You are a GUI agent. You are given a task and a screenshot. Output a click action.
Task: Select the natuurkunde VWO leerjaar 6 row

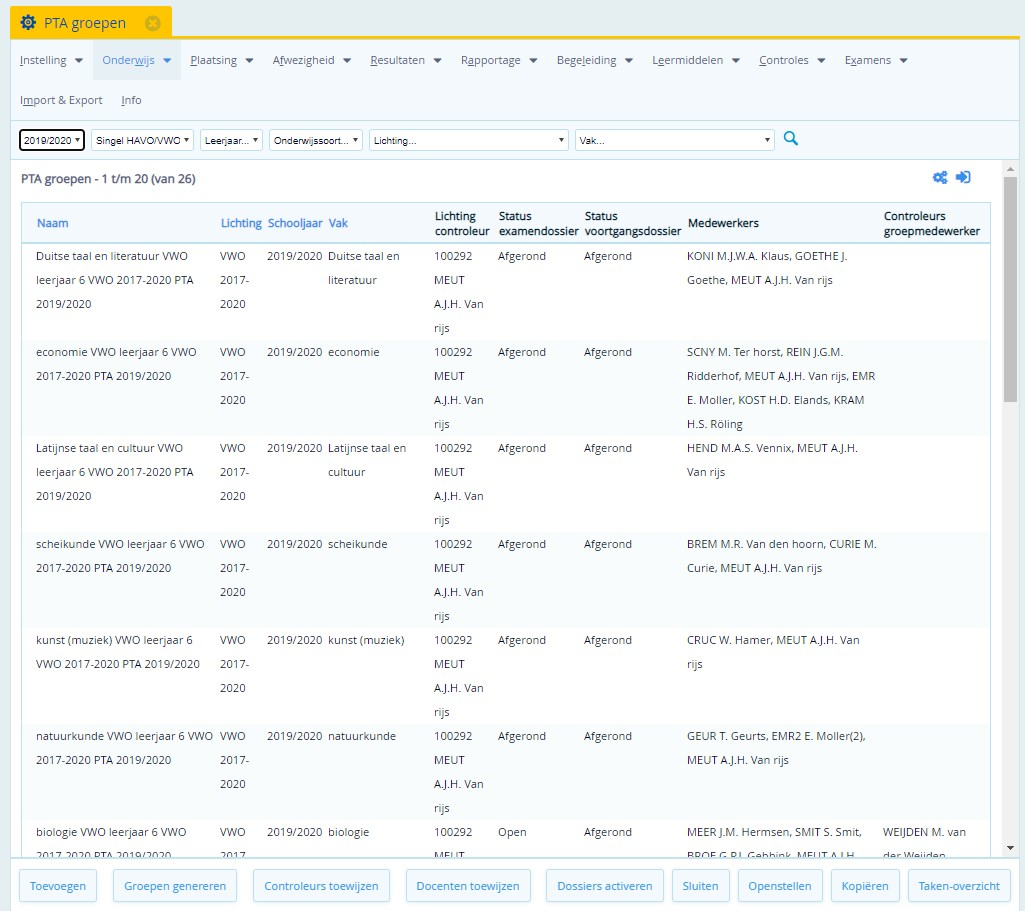(x=505, y=772)
